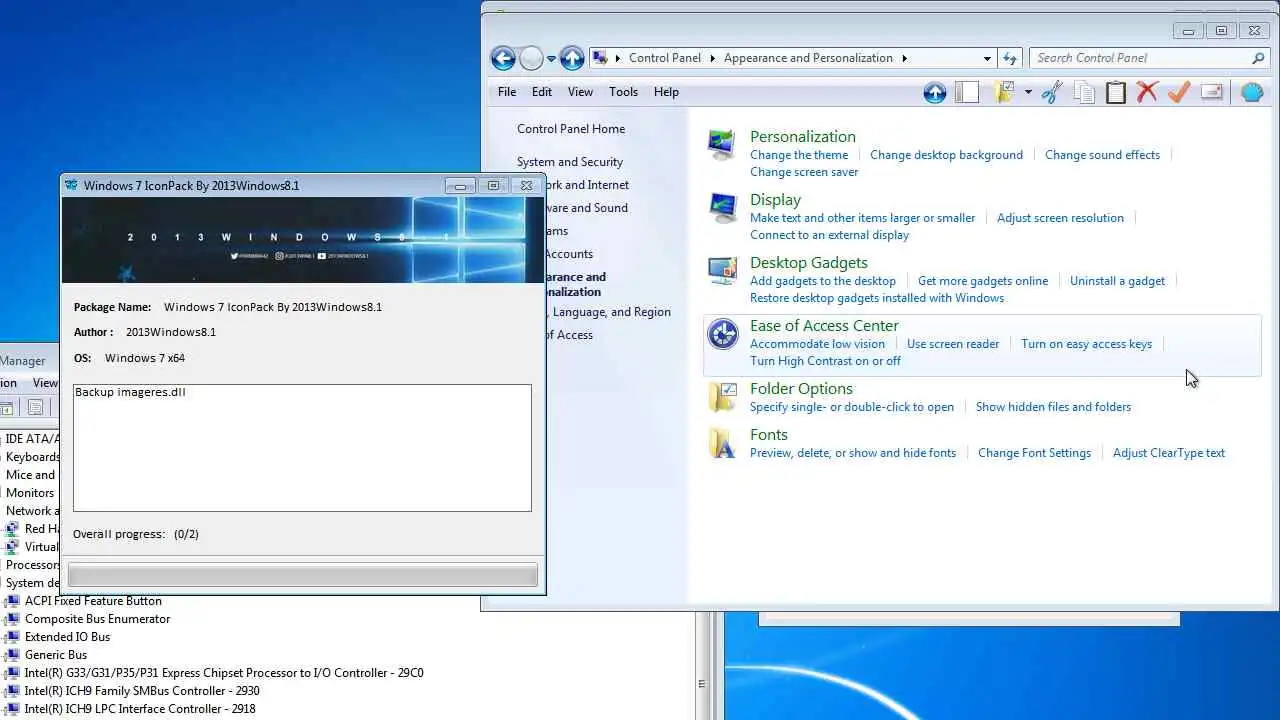Click Turn High Contrast on or off

[x=825, y=361]
